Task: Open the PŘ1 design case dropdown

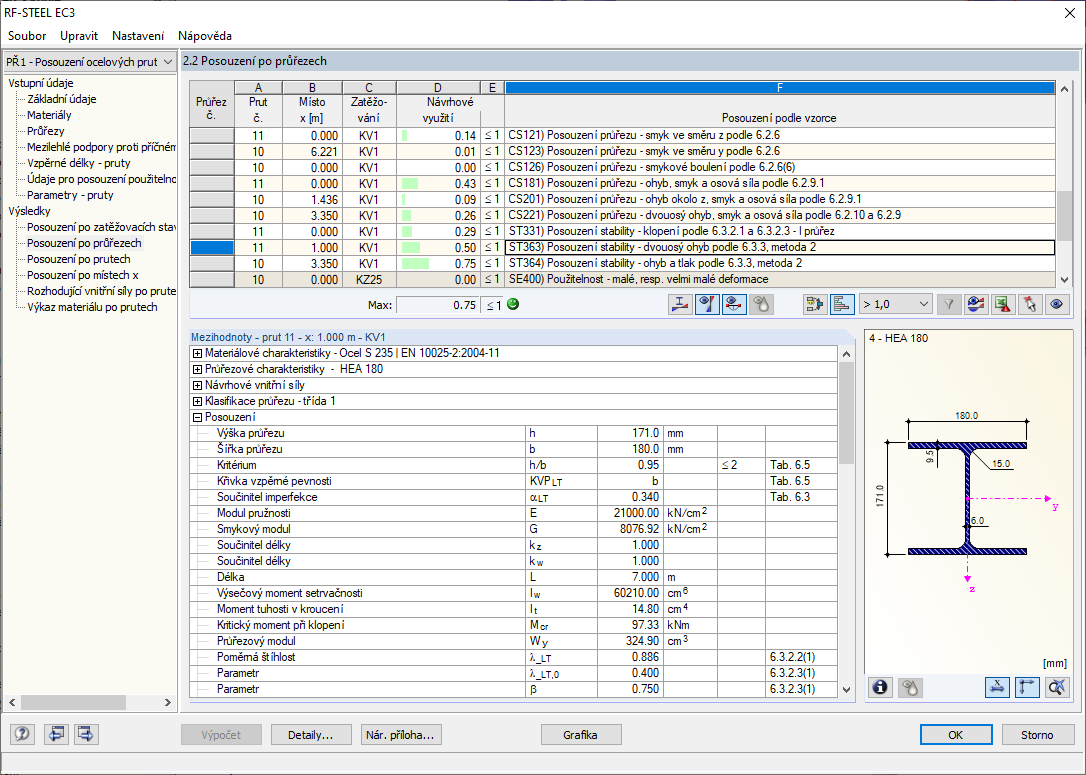Action: point(90,62)
